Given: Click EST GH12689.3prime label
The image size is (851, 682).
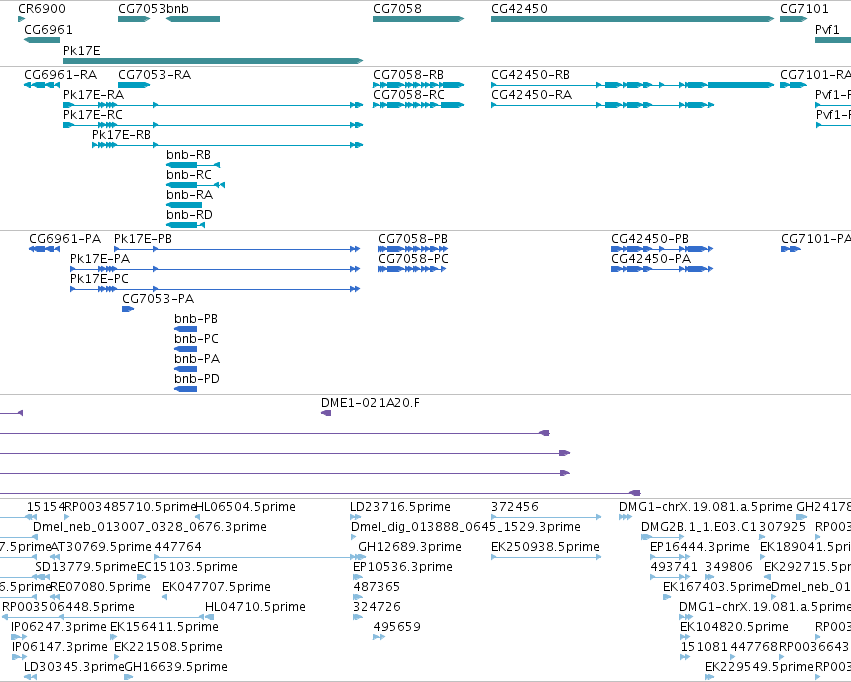Looking at the screenshot, I should pyautogui.click(x=410, y=547).
